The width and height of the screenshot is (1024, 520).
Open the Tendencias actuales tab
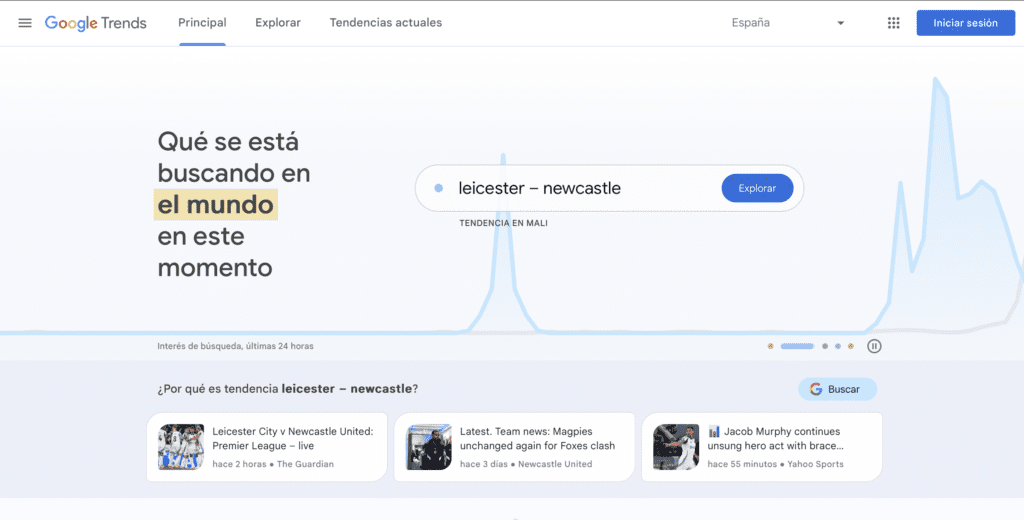385,23
